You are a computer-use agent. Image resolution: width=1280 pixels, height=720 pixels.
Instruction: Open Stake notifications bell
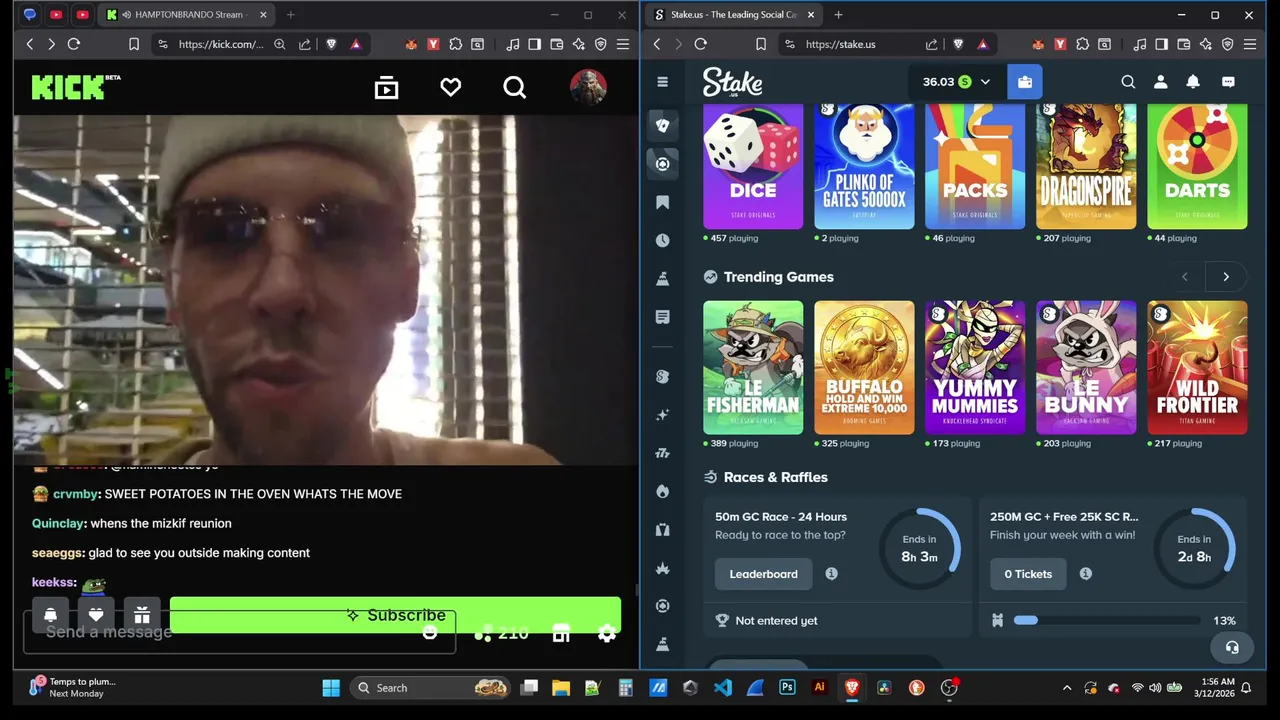[x=1193, y=82]
